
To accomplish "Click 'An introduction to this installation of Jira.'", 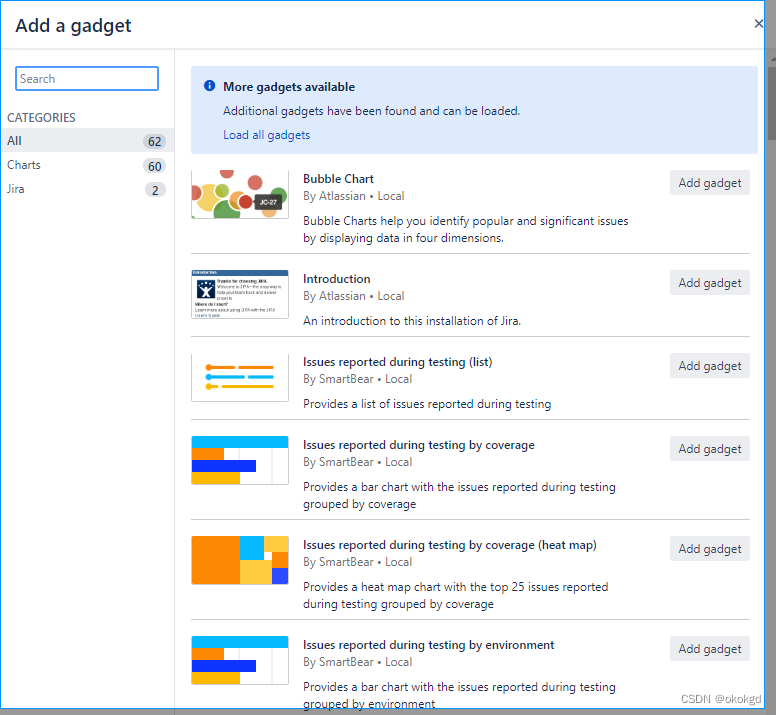I will [412, 321].
